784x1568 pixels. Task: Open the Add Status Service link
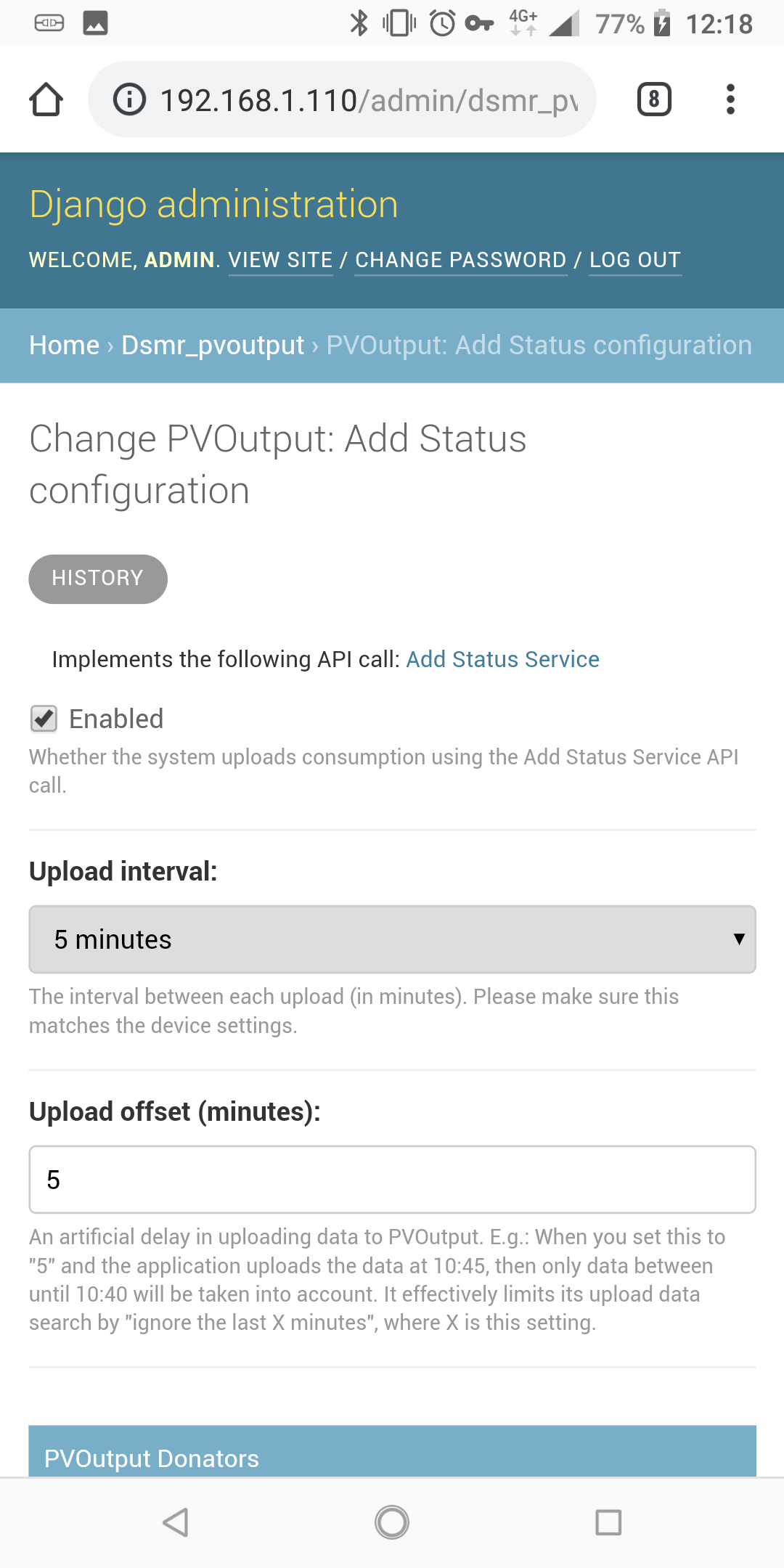502,659
